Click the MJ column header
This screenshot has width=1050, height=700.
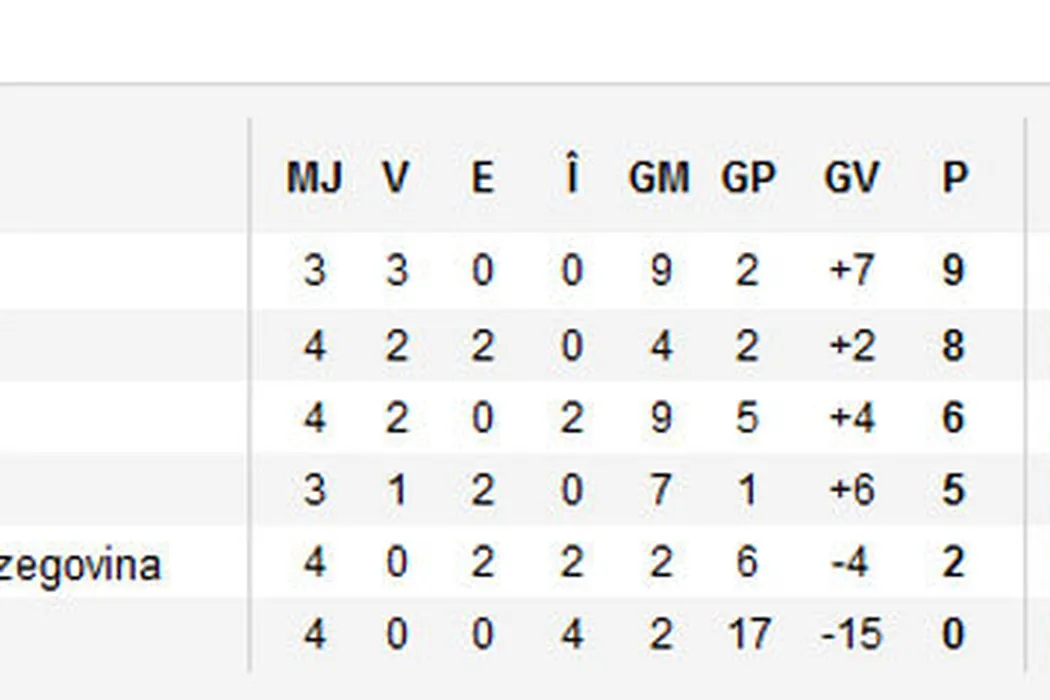(314, 178)
